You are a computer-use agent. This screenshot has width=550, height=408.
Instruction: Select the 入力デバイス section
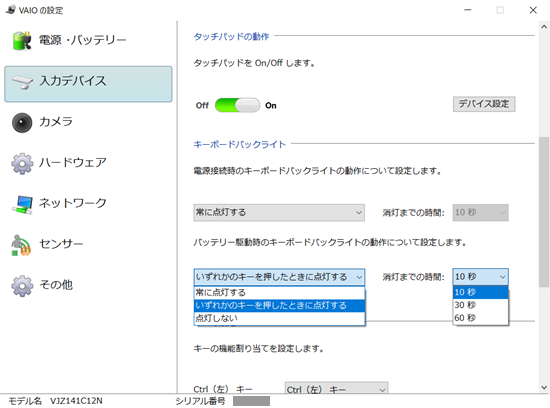click(88, 84)
